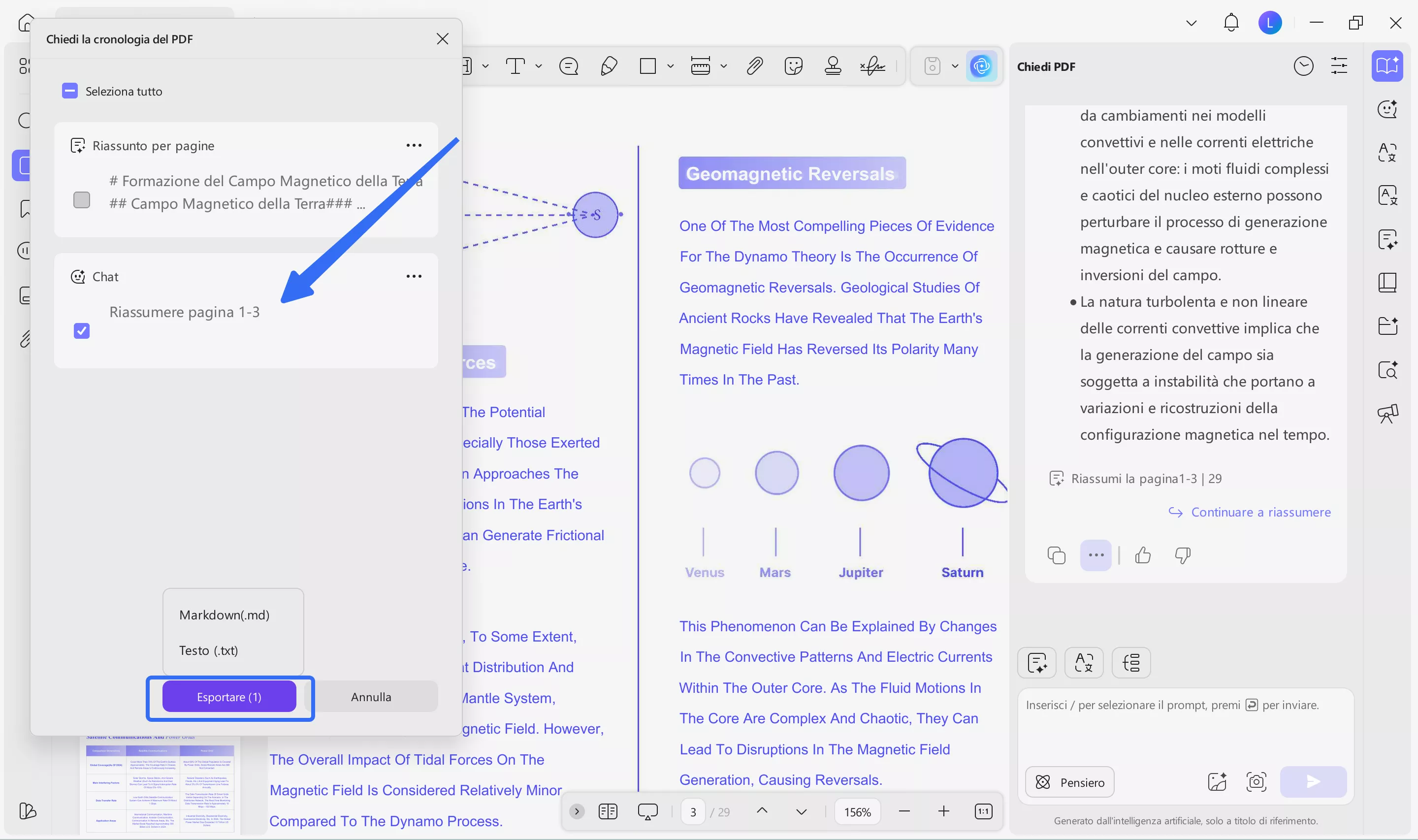
Task: Click the stamp tool icon
Action: pos(833,66)
